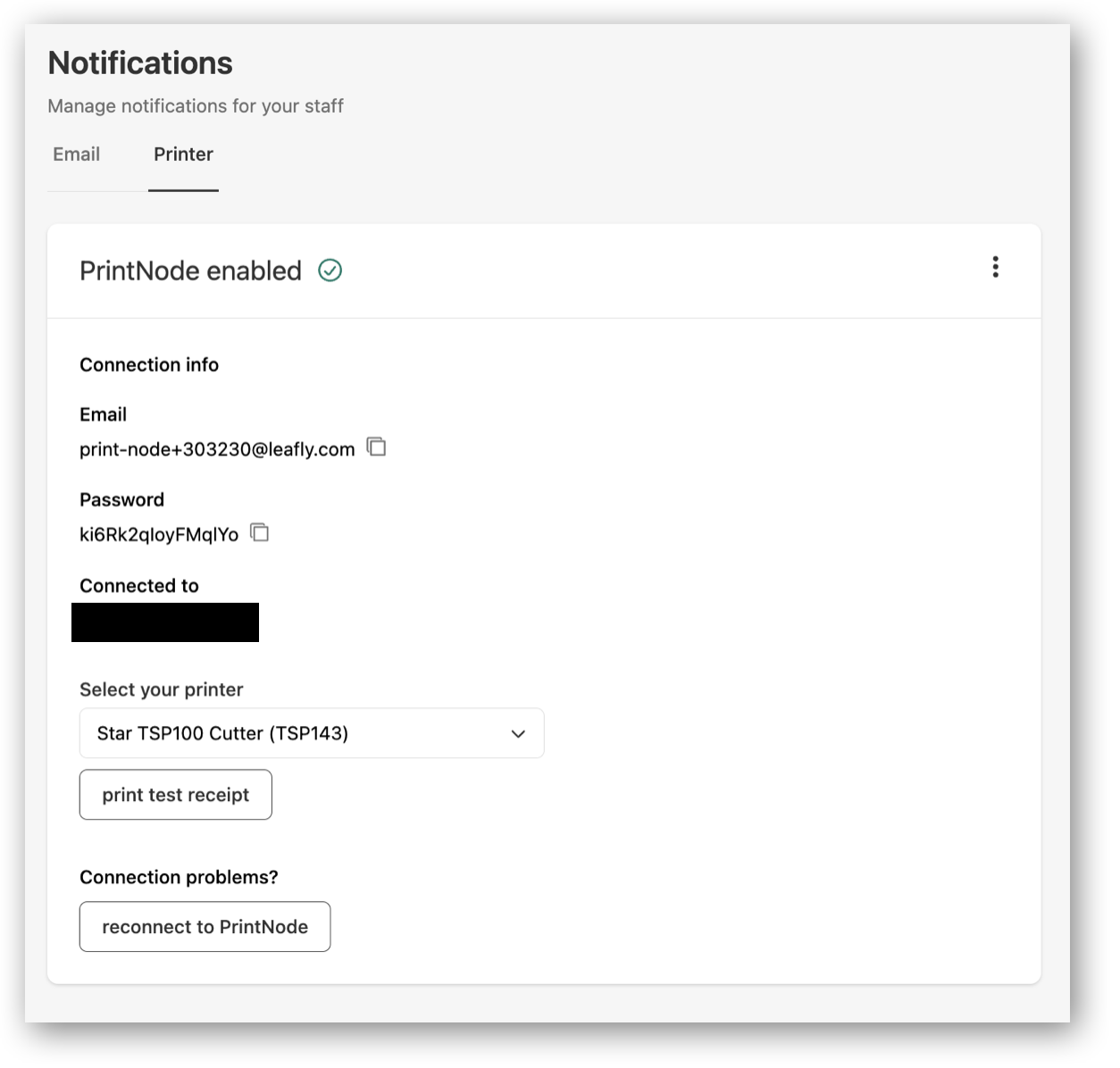
Task: Click the password value ki6Rk2qloyFMqlYo
Action: pos(159,535)
